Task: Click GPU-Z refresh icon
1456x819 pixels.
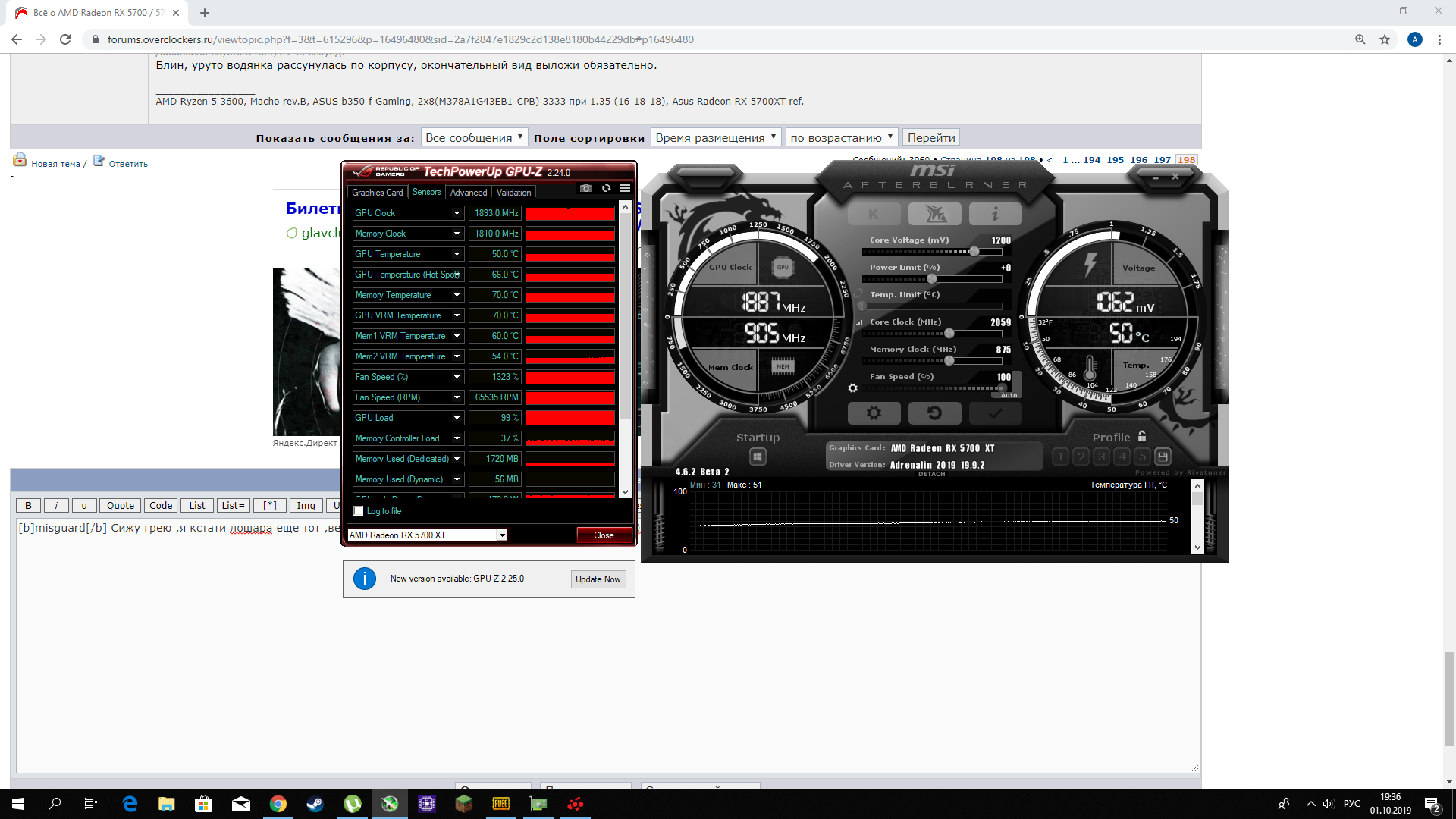Action: pos(606,188)
